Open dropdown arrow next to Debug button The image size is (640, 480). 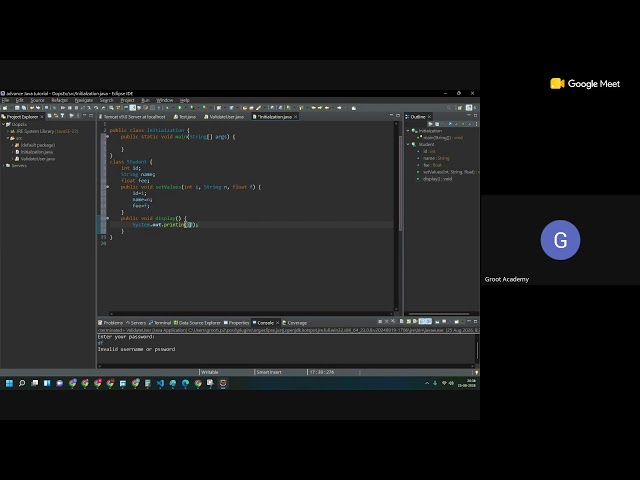173,108
